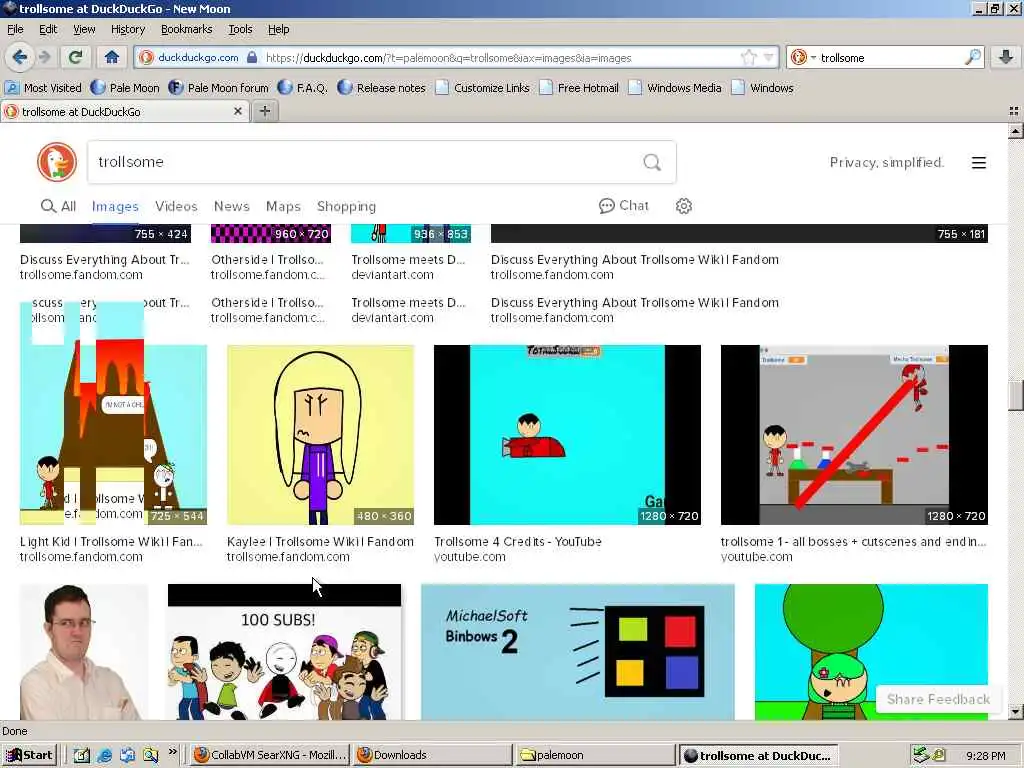Image resolution: width=1024 pixels, height=768 pixels.
Task: Open the 100 SUBS! image thumbnail
Action: 284,652
